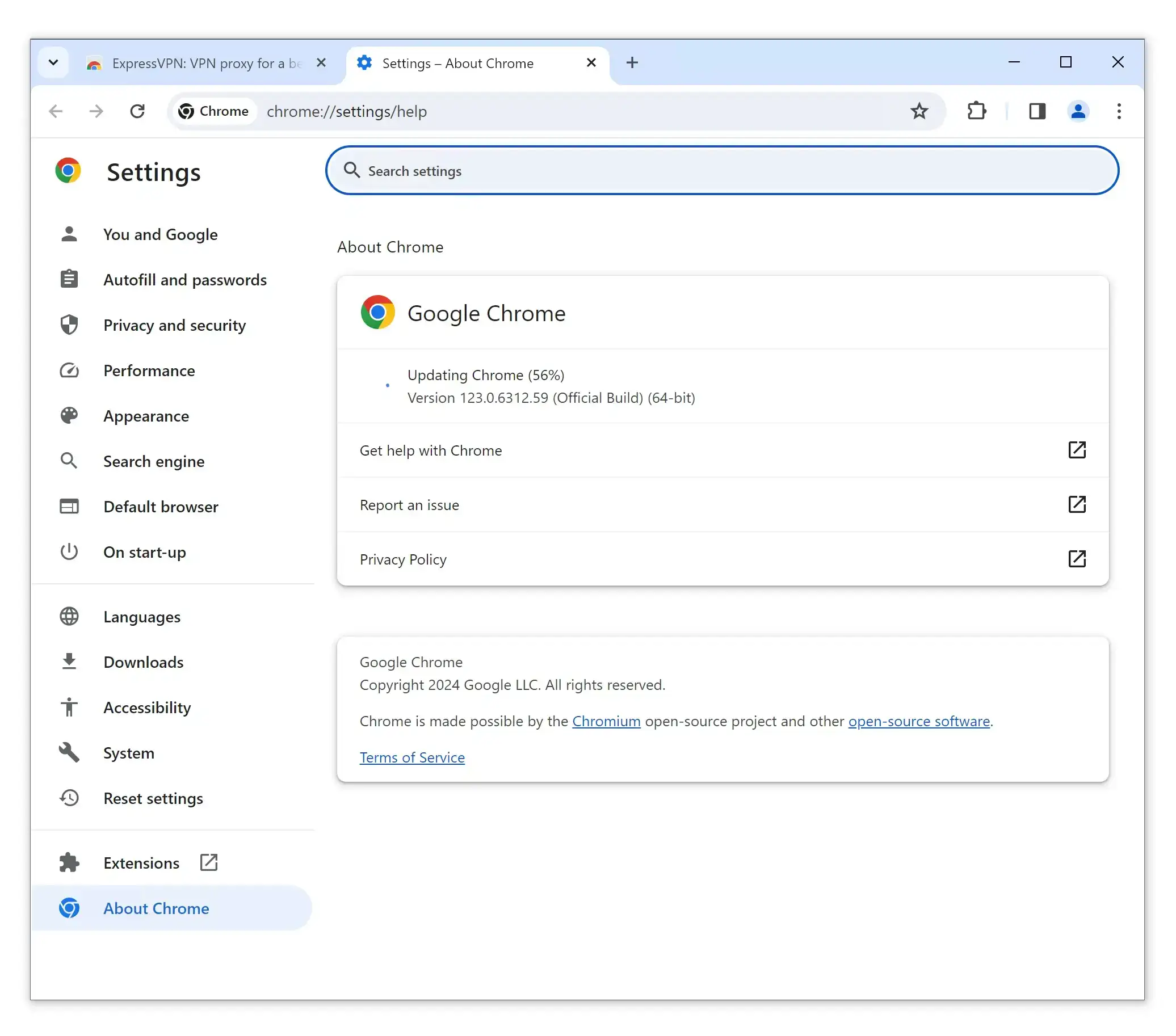Click the download arrow icon beside Downloads

click(x=69, y=662)
